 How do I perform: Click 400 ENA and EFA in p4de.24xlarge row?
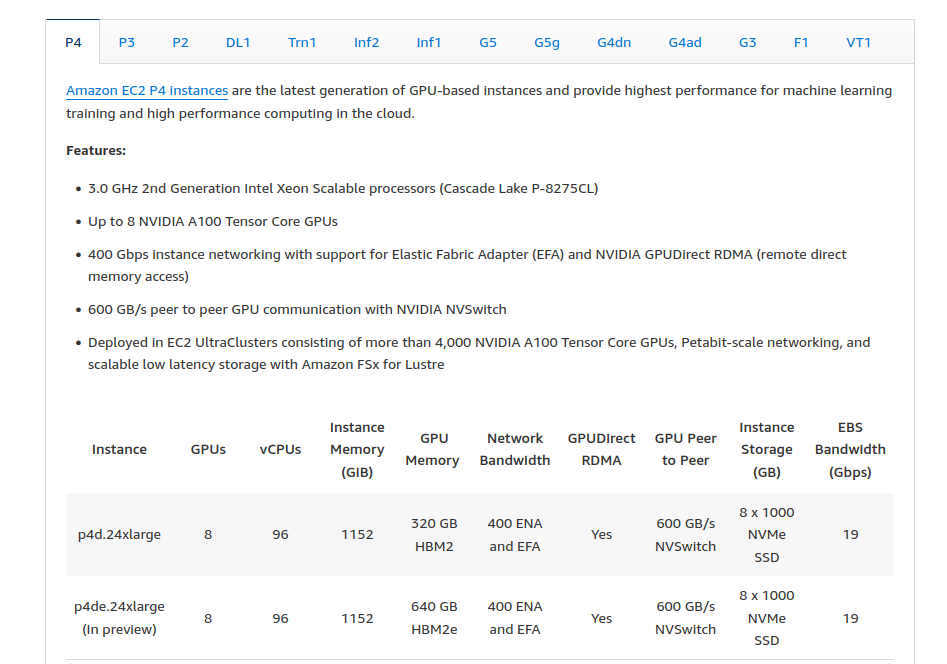(x=515, y=618)
